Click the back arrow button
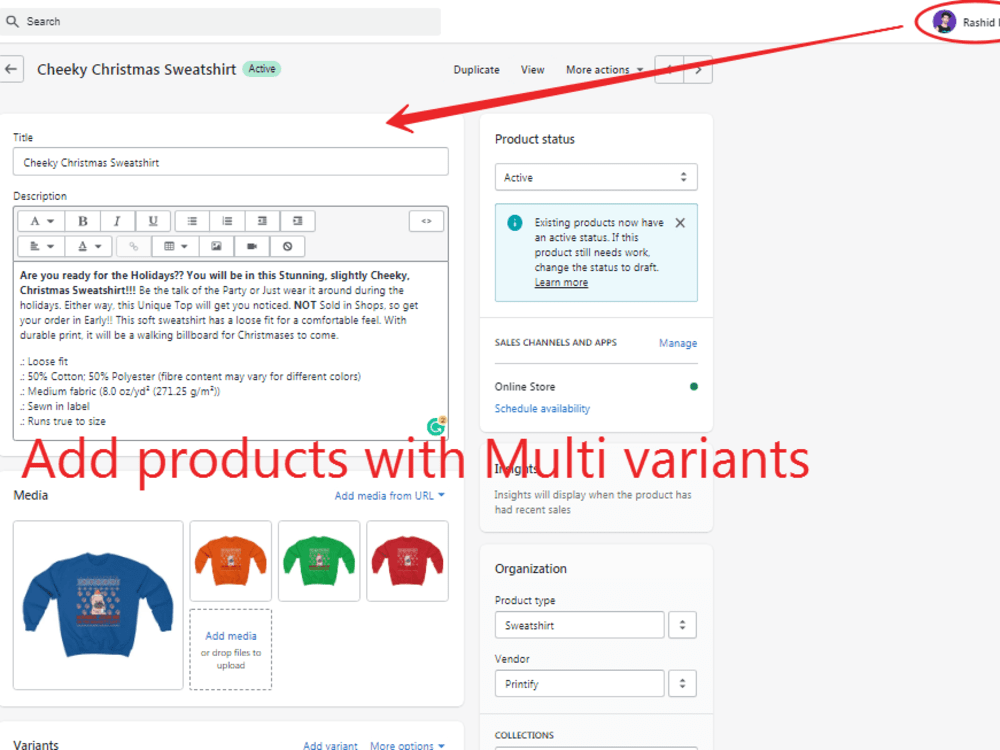The image size is (1000, 750). [11, 69]
